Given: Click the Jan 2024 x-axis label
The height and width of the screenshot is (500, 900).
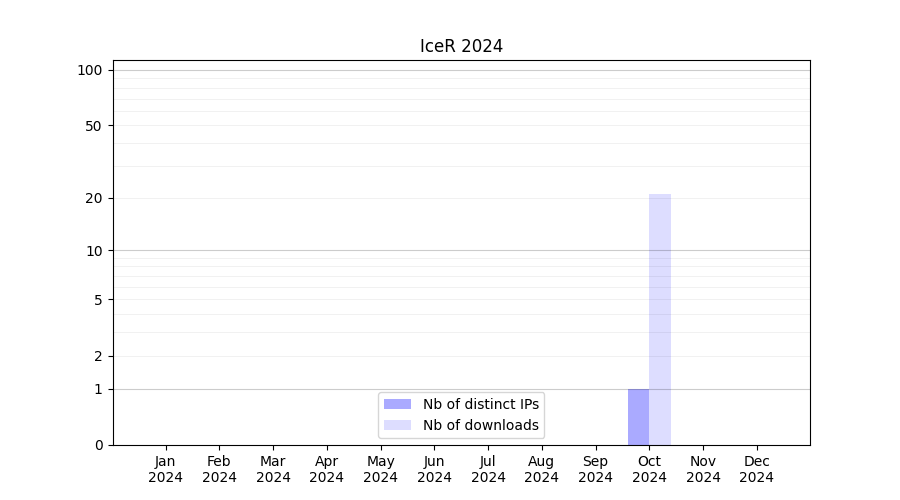Looking at the screenshot, I should (x=165, y=469).
